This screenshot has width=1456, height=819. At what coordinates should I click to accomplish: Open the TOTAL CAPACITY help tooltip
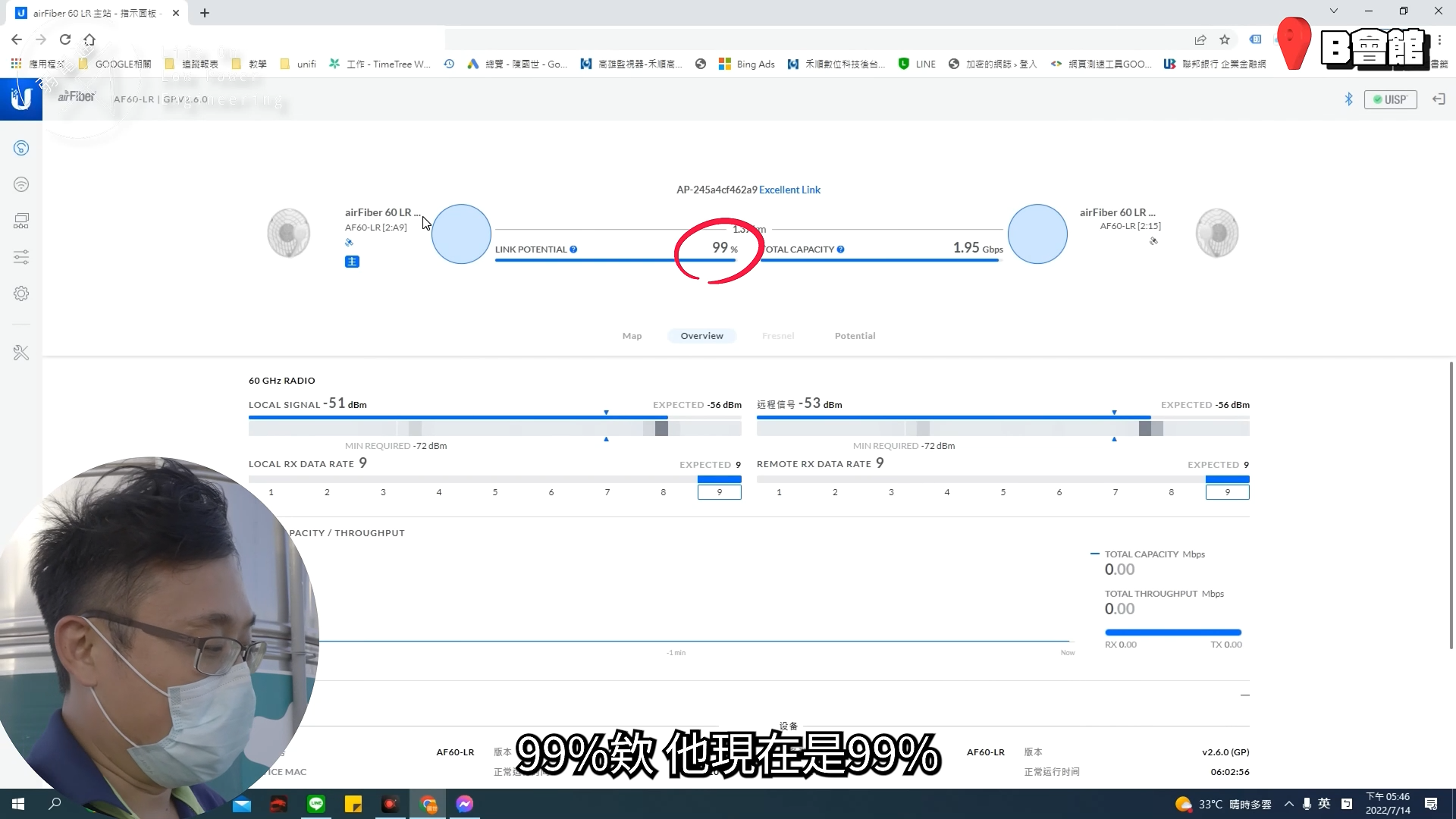[x=840, y=249]
